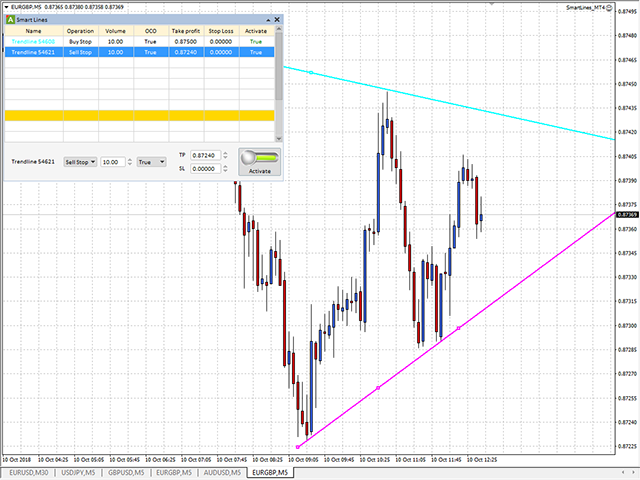Select the Trendline 54621 Sell Stop row
This screenshot has width=640, height=480.
(x=139, y=52)
